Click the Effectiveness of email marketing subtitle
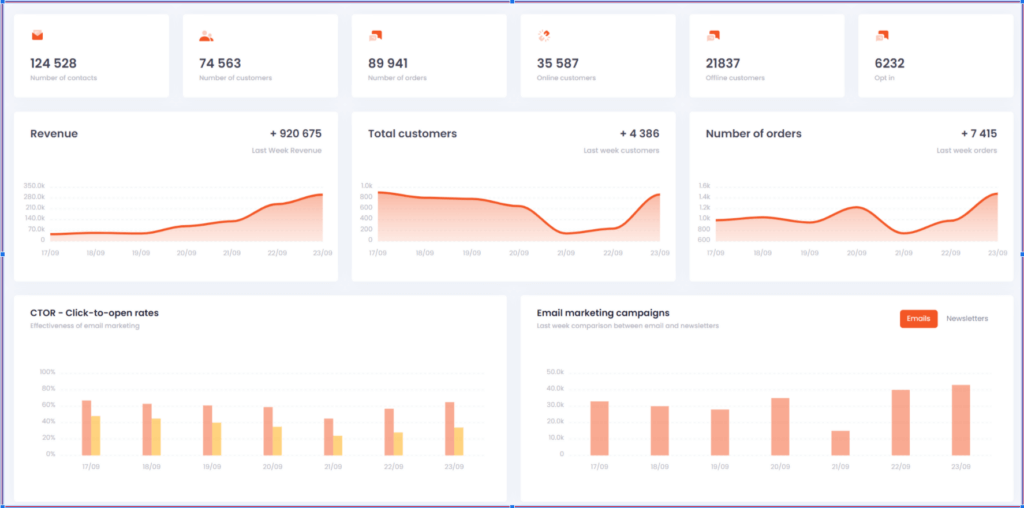Viewport: 1024px width, 508px height. (x=85, y=325)
